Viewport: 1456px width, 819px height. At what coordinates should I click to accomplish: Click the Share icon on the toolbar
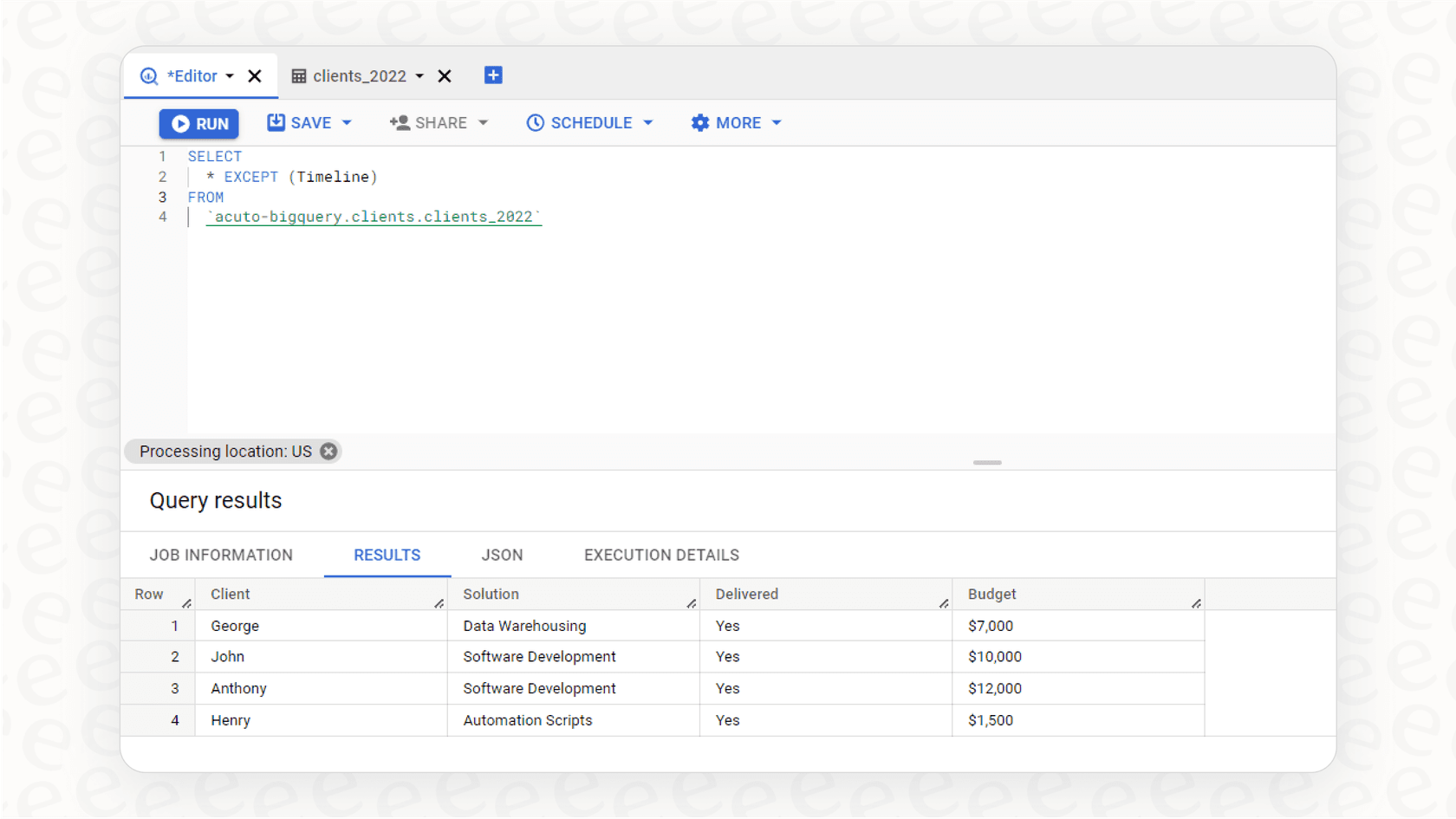(400, 122)
